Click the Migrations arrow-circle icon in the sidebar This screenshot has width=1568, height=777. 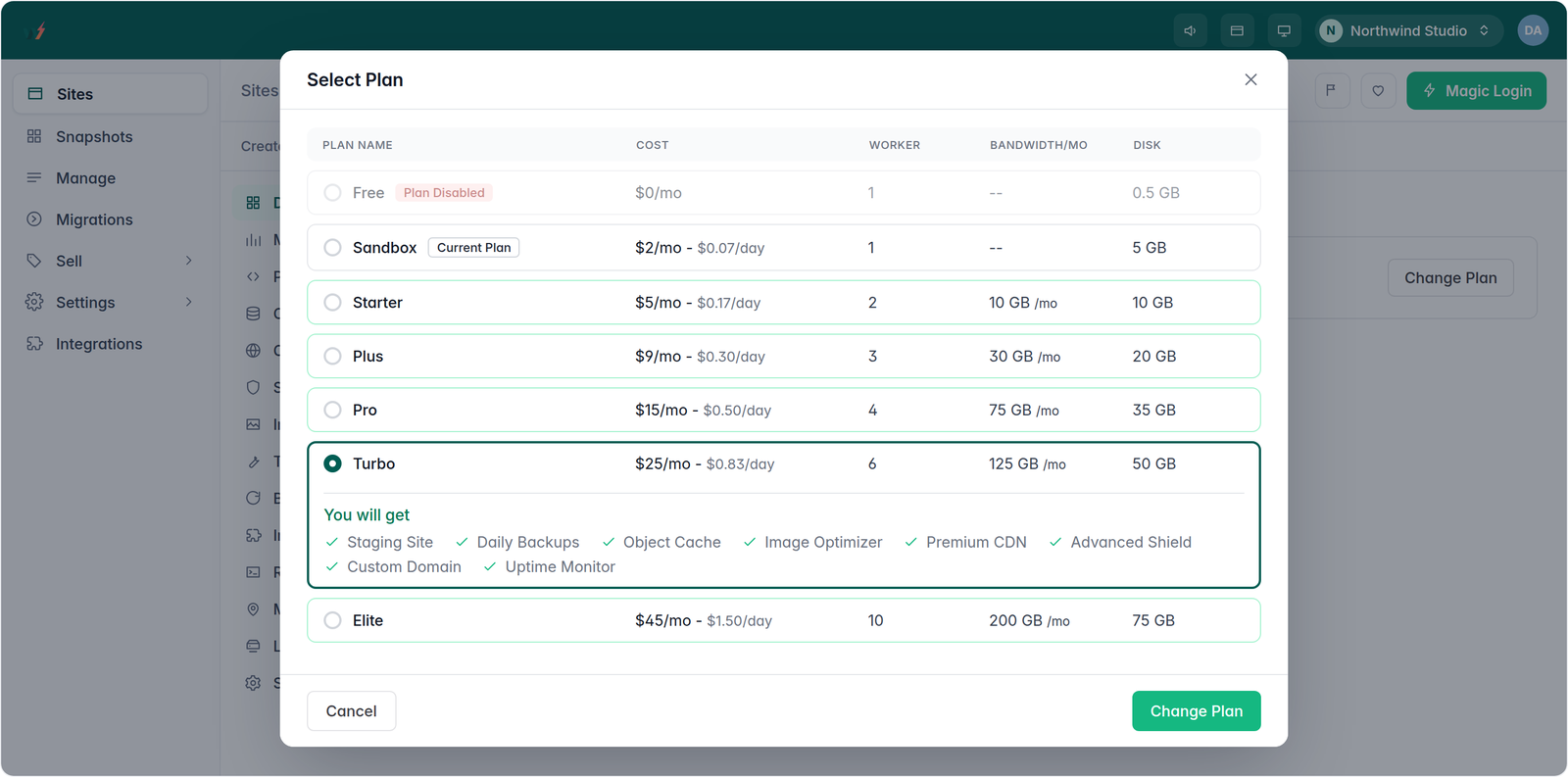(x=34, y=219)
